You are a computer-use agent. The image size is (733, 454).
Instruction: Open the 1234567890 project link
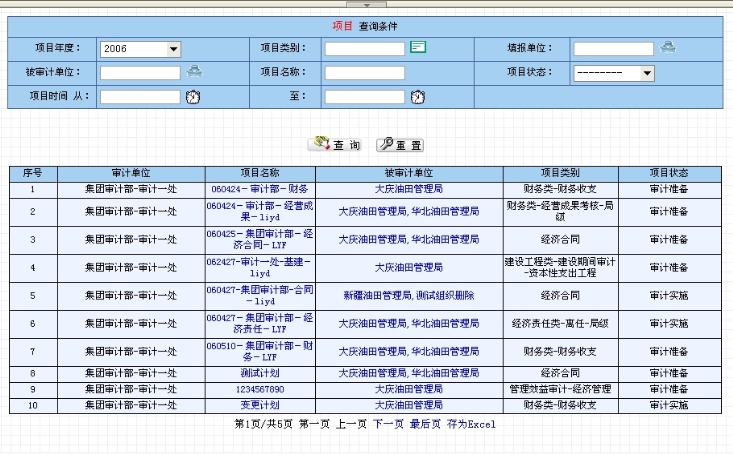point(259,389)
